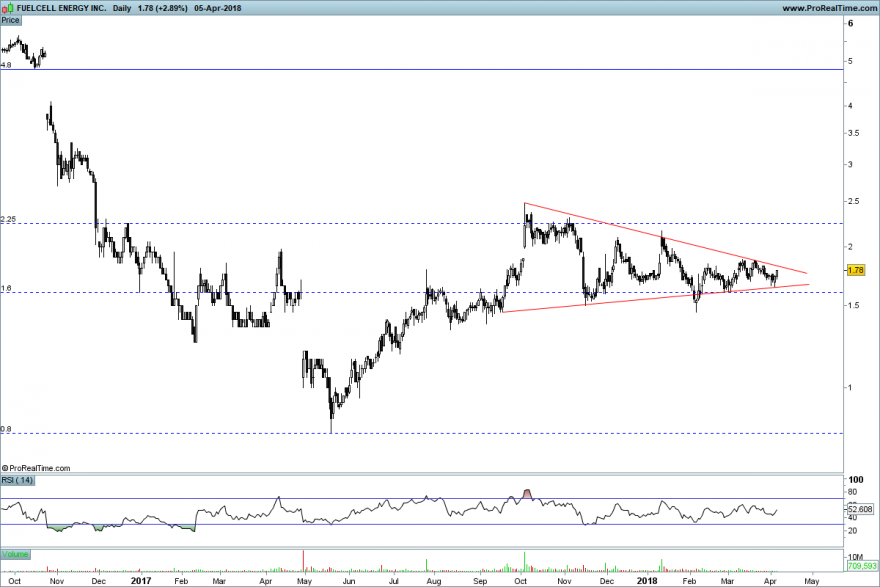Click the candlestick icon in the title bar
880x587 pixels.
coord(7,8)
